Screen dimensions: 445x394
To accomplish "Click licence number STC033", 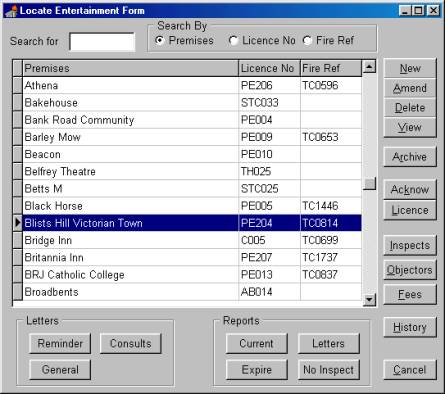I will point(260,103).
